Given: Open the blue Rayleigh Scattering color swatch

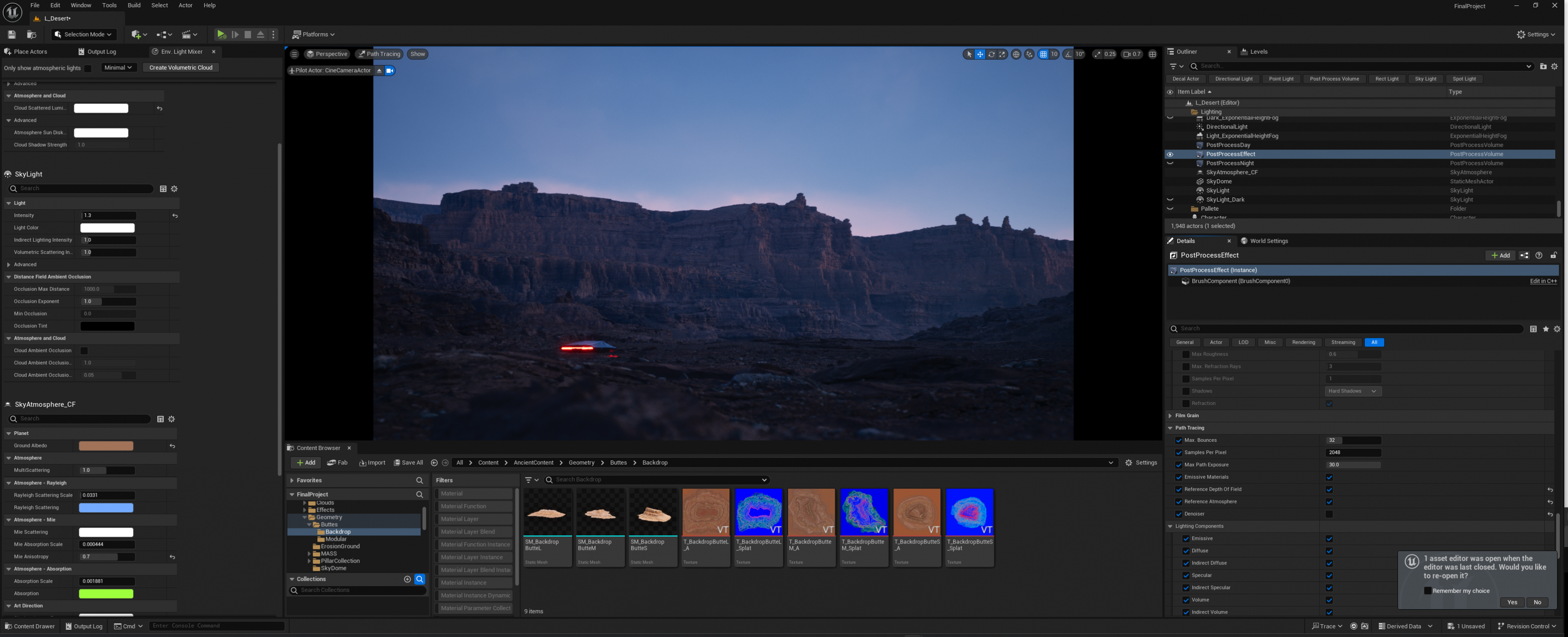Looking at the screenshot, I should pyautogui.click(x=106, y=508).
